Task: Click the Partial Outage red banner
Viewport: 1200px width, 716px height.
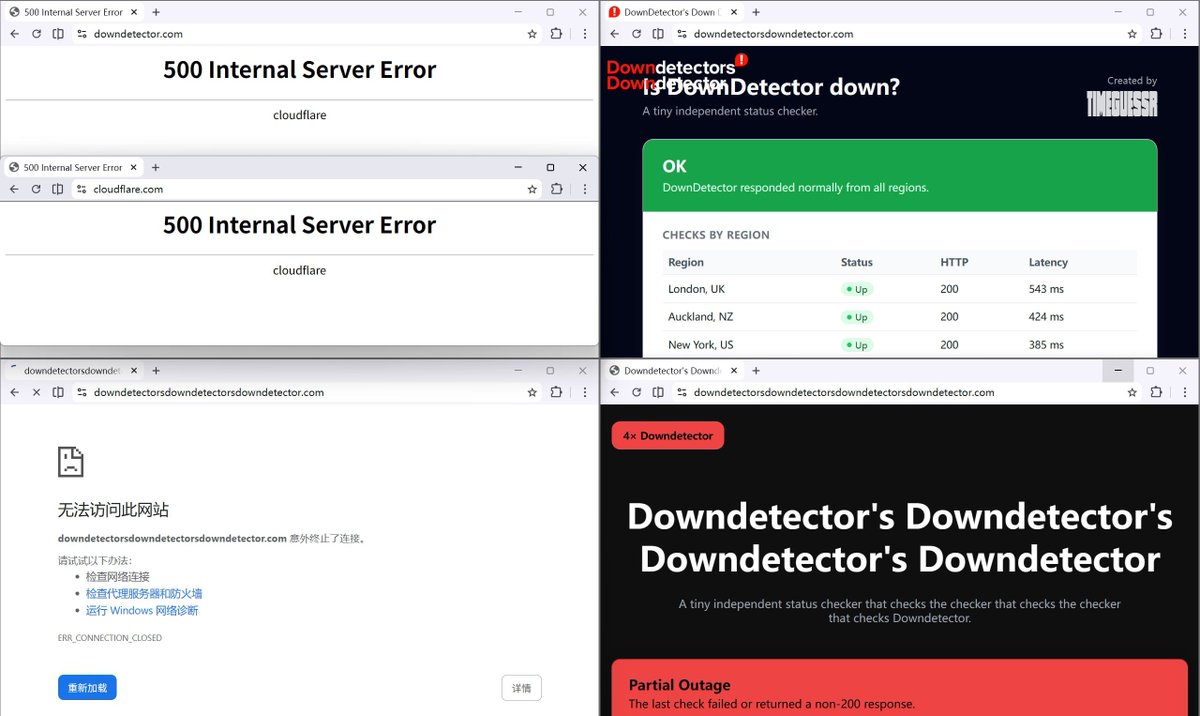Action: [x=900, y=687]
